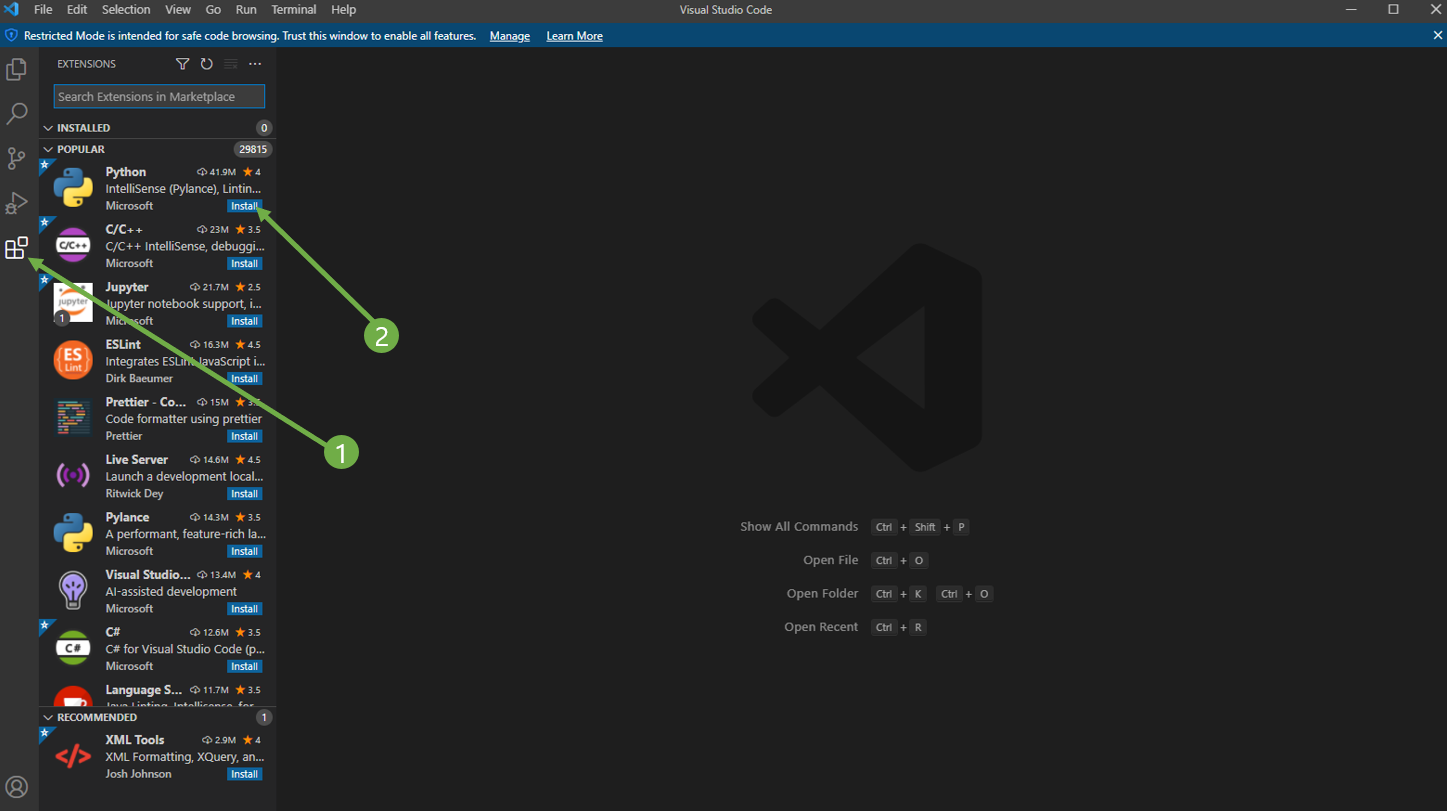This screenshot has width=1447, height=811.
Task: Install the Live Server extension
Action: click(x=244, y=494)
